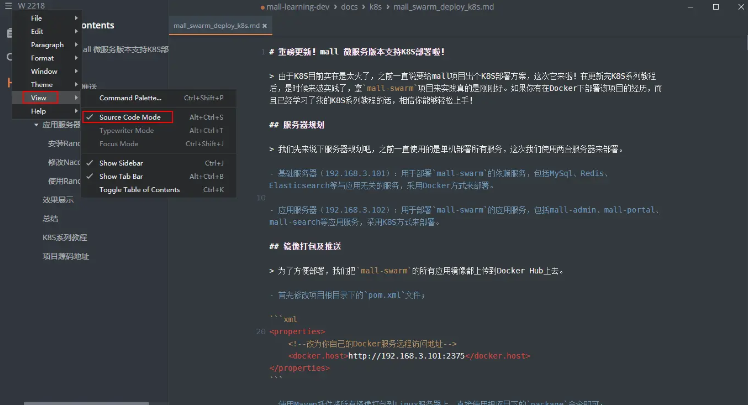Click the top-level mall heading line

(357, 52)
